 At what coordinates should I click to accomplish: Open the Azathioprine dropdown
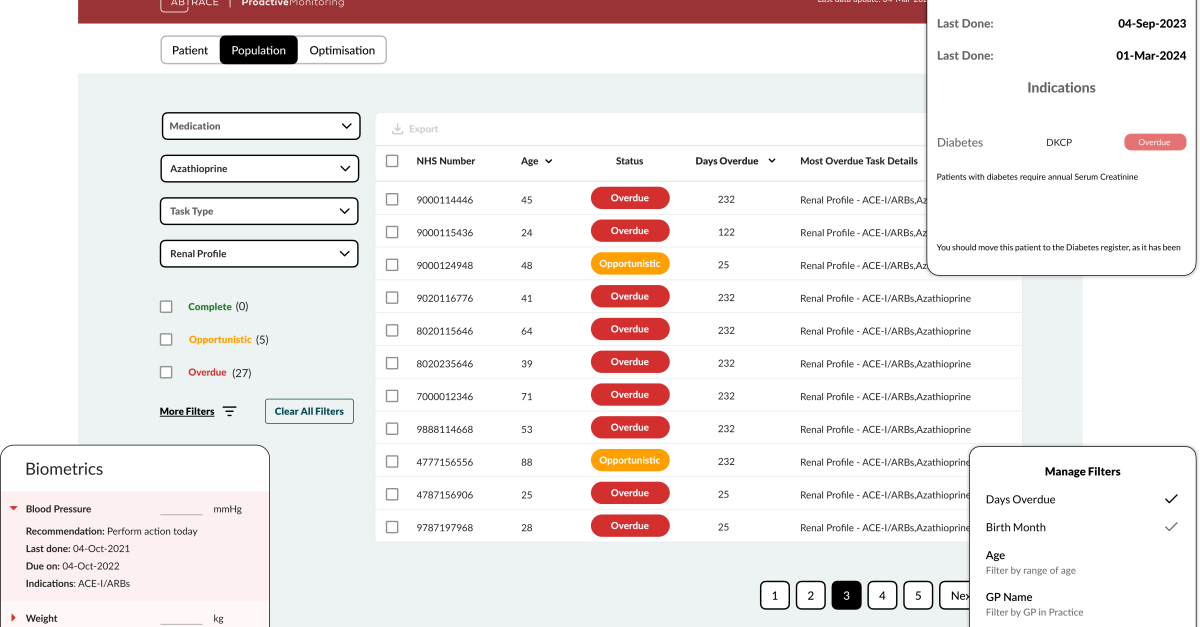259,169
